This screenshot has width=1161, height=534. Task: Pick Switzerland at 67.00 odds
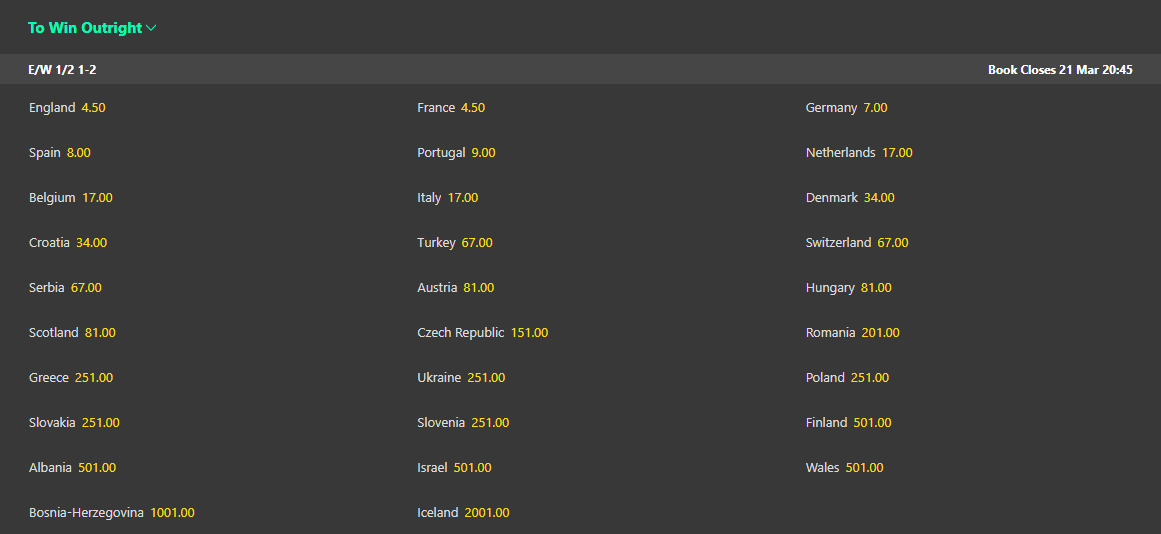(x=857, y=243)
